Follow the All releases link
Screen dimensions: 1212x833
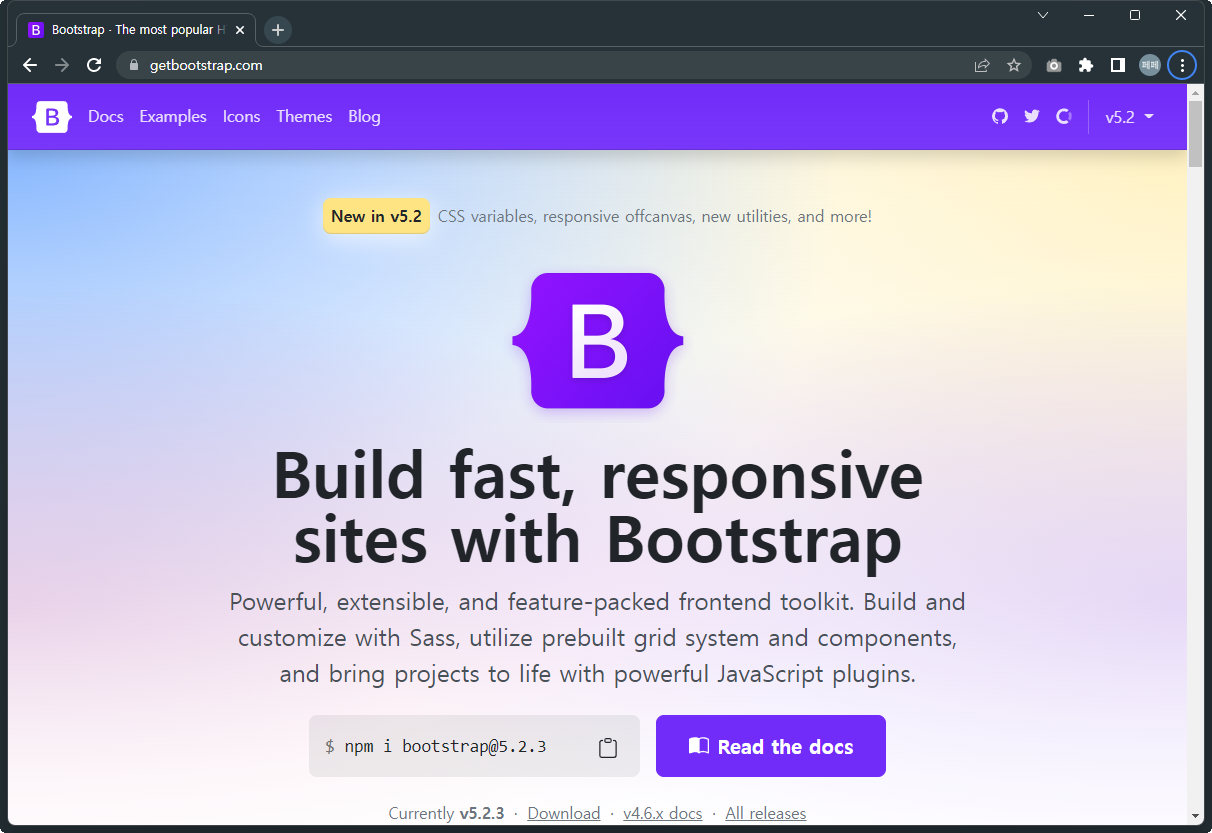pos(766,814)
